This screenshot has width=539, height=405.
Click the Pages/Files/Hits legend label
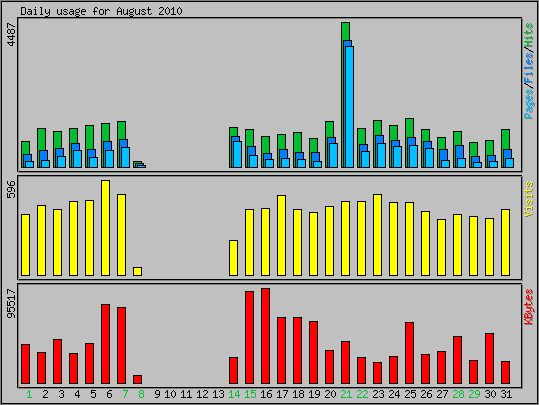(x=529, y=71)
